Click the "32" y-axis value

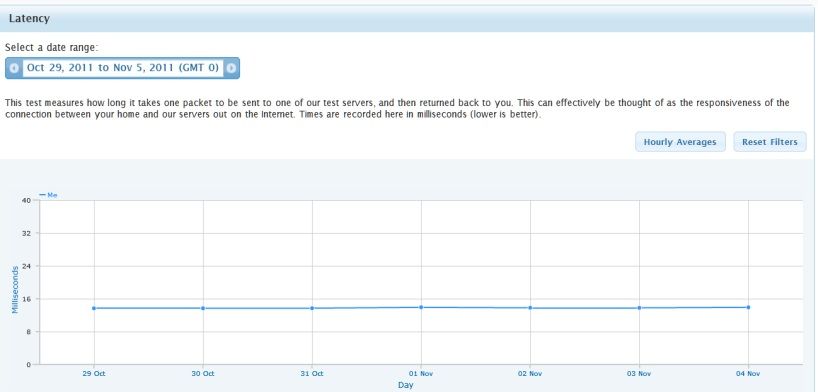pos(28,233)
